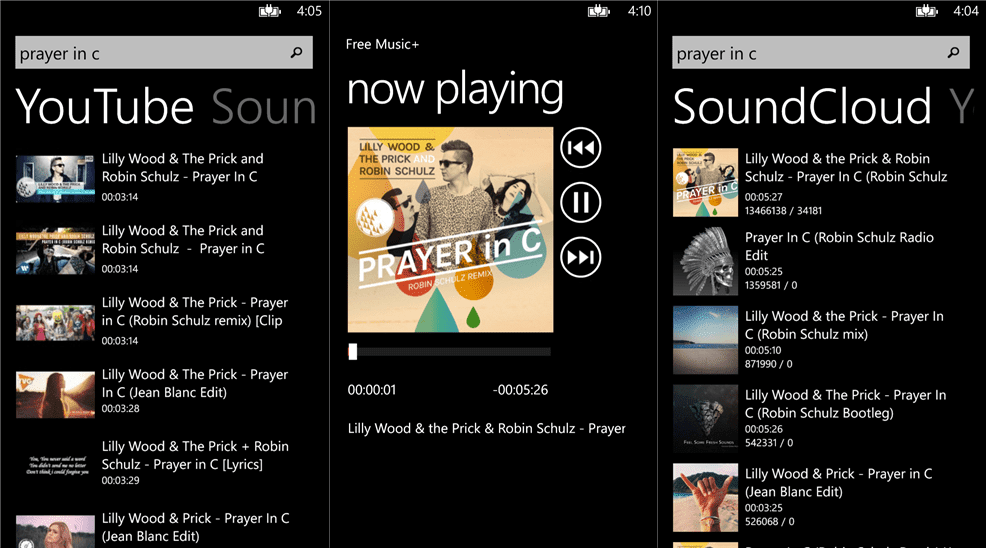Click the '526068 / 0' stats text

(x=770, y=522)
